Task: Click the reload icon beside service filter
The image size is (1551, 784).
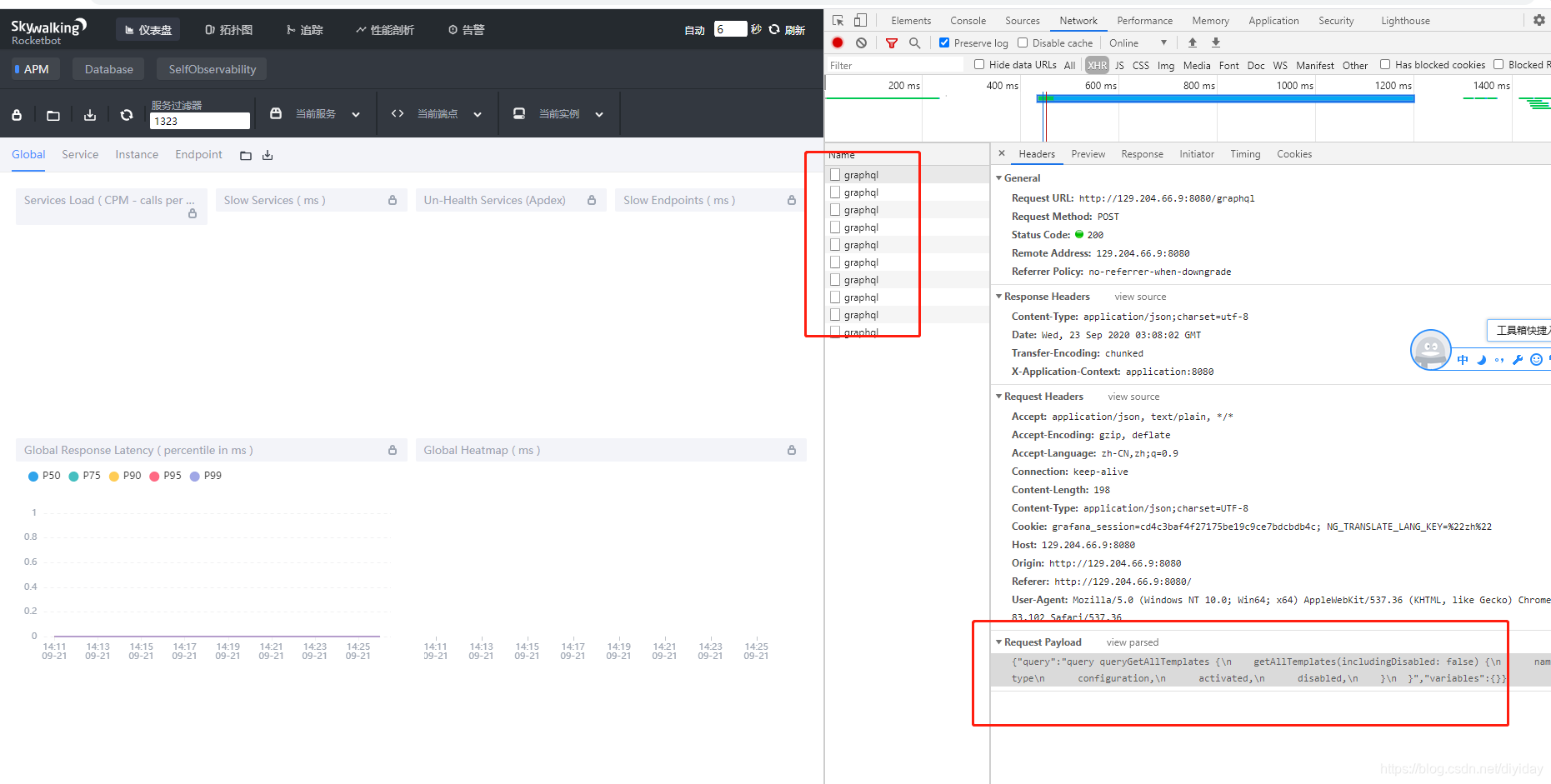Action: 127,115
